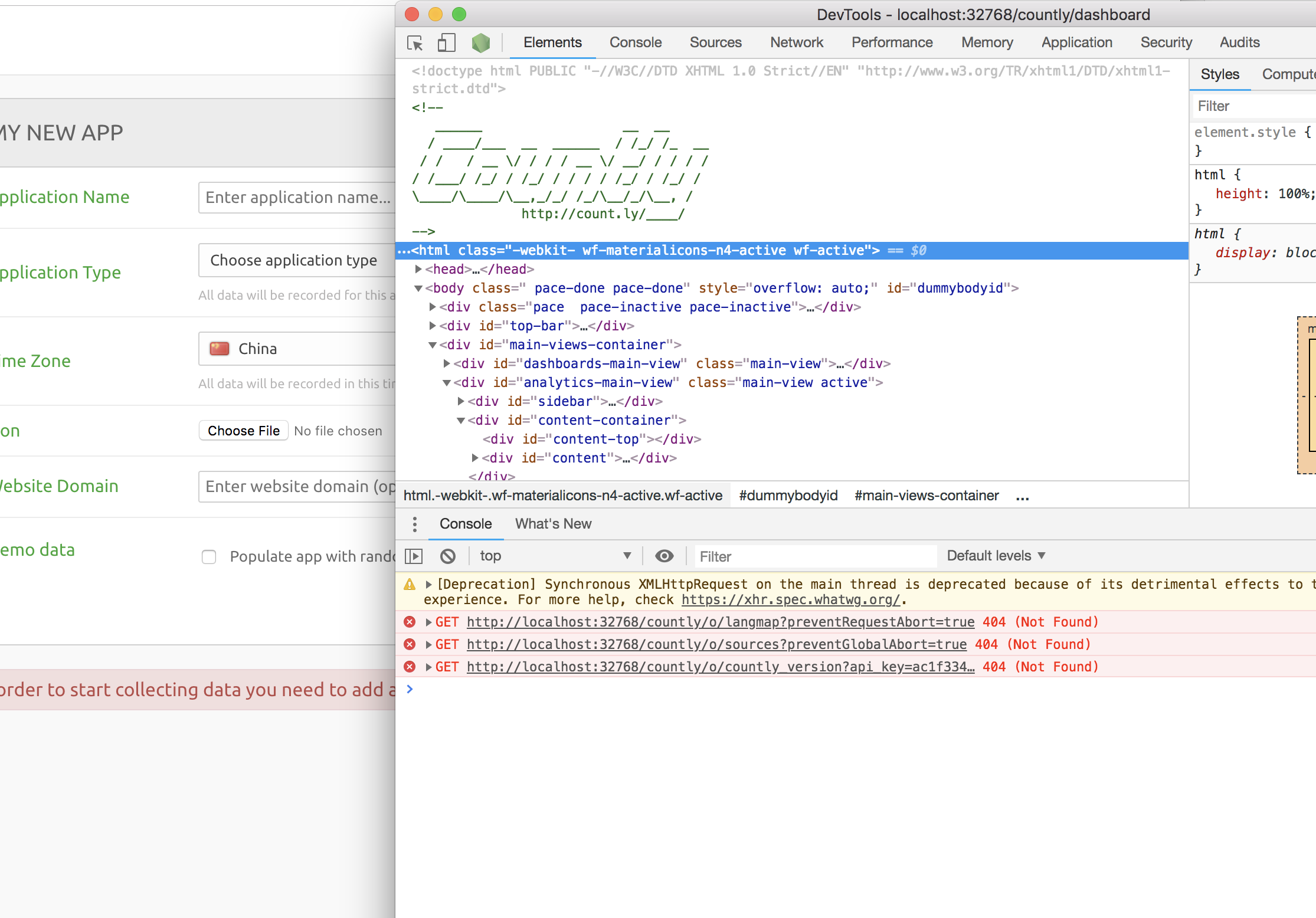The height and width of the screenshot is (918, 1316).
Task: Click the countly_version error red icon
Action: point(410,667)
